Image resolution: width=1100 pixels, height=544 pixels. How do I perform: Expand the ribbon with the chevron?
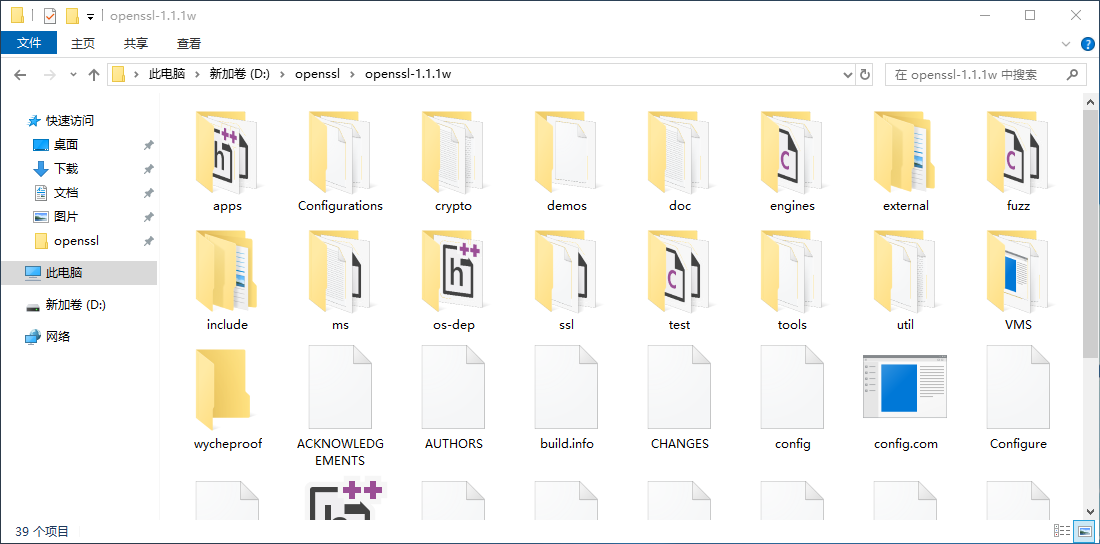point(1066,44)
